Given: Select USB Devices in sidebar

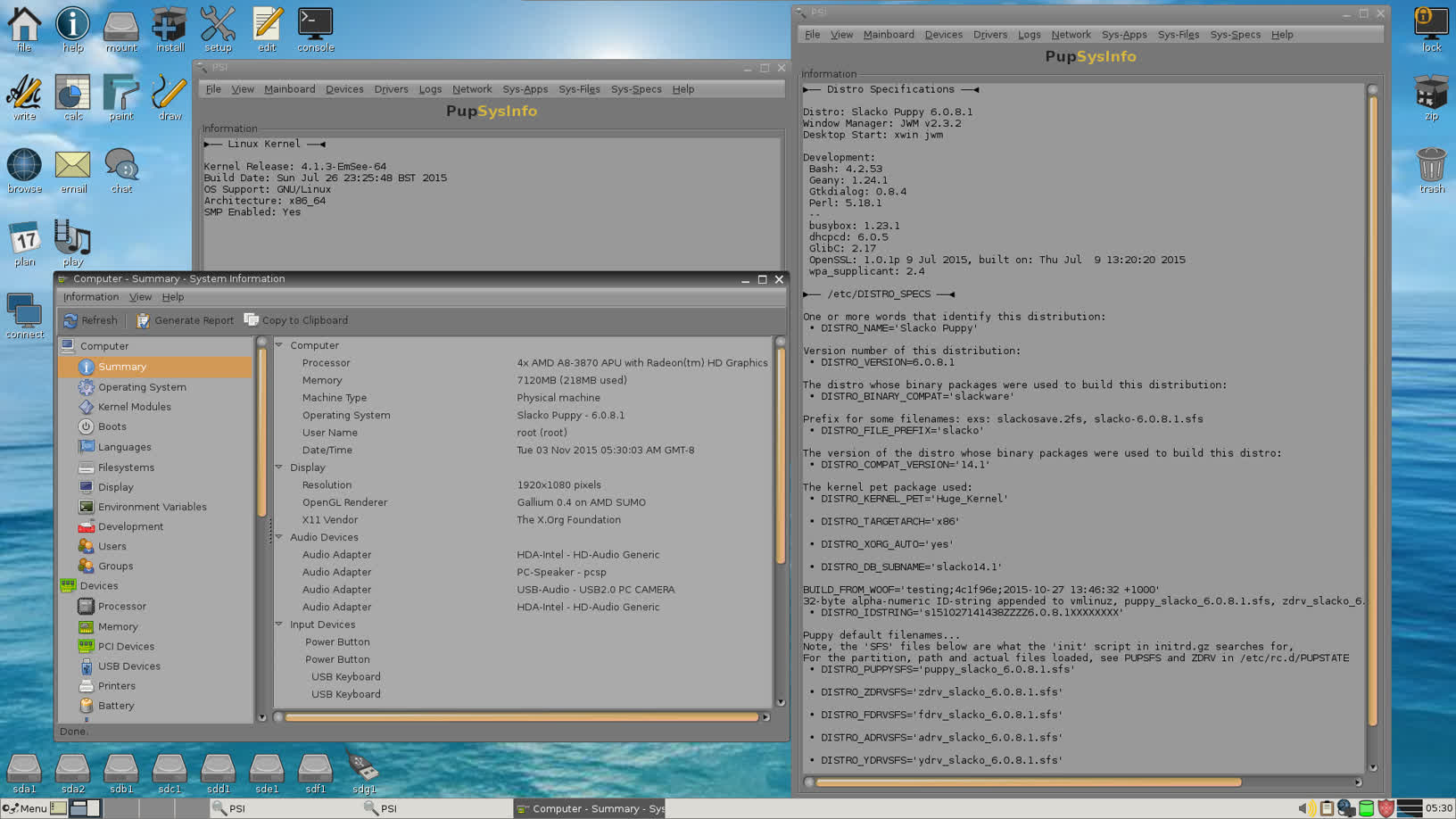Looking at the screenshot, I should pyautogui.click(x=128, y=666).
